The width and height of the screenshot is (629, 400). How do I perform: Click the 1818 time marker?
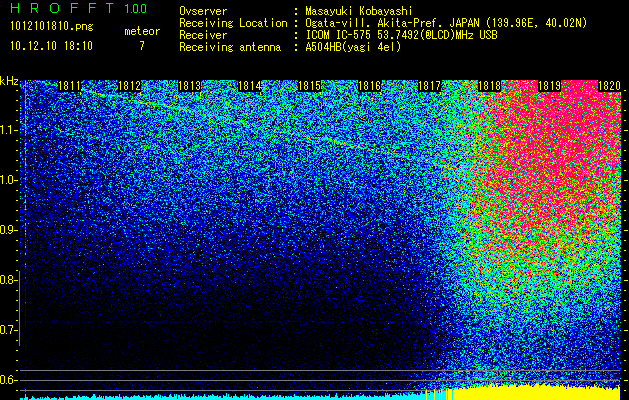coord(489,86)
